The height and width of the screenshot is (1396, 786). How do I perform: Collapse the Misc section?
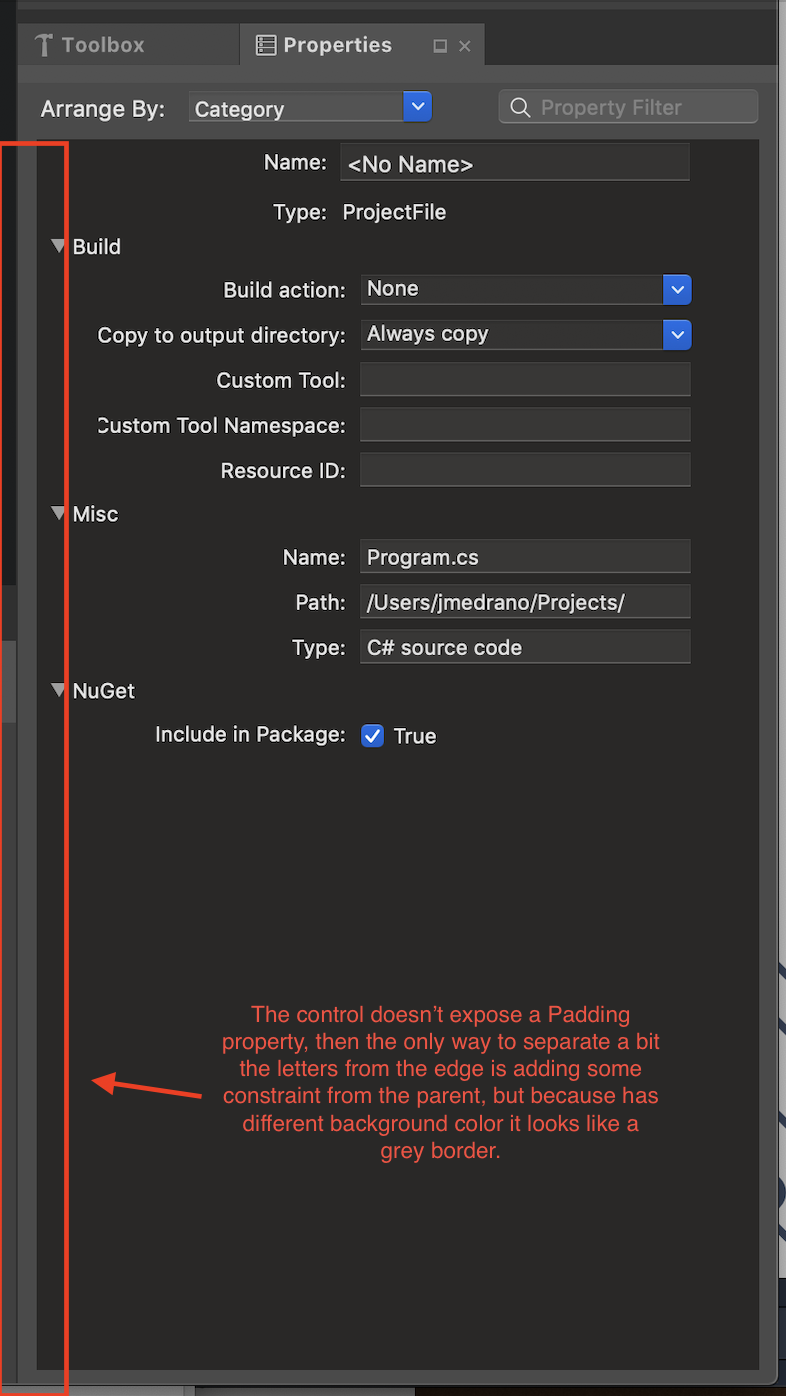58,513
